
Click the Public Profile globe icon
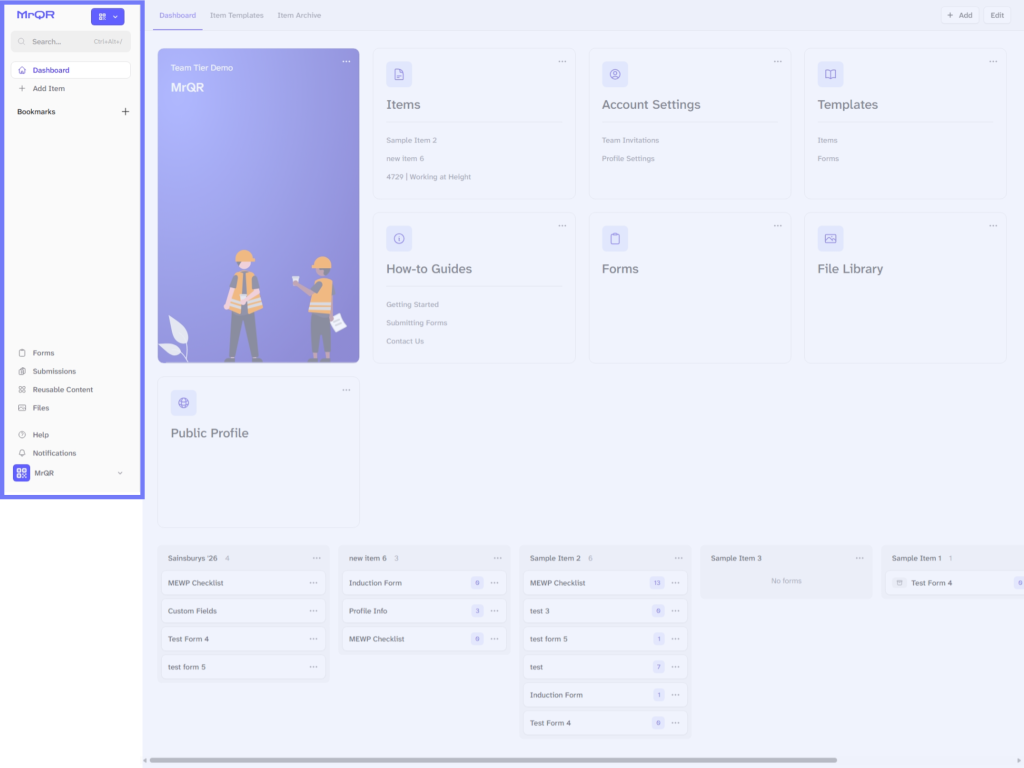tap(184, 403)
